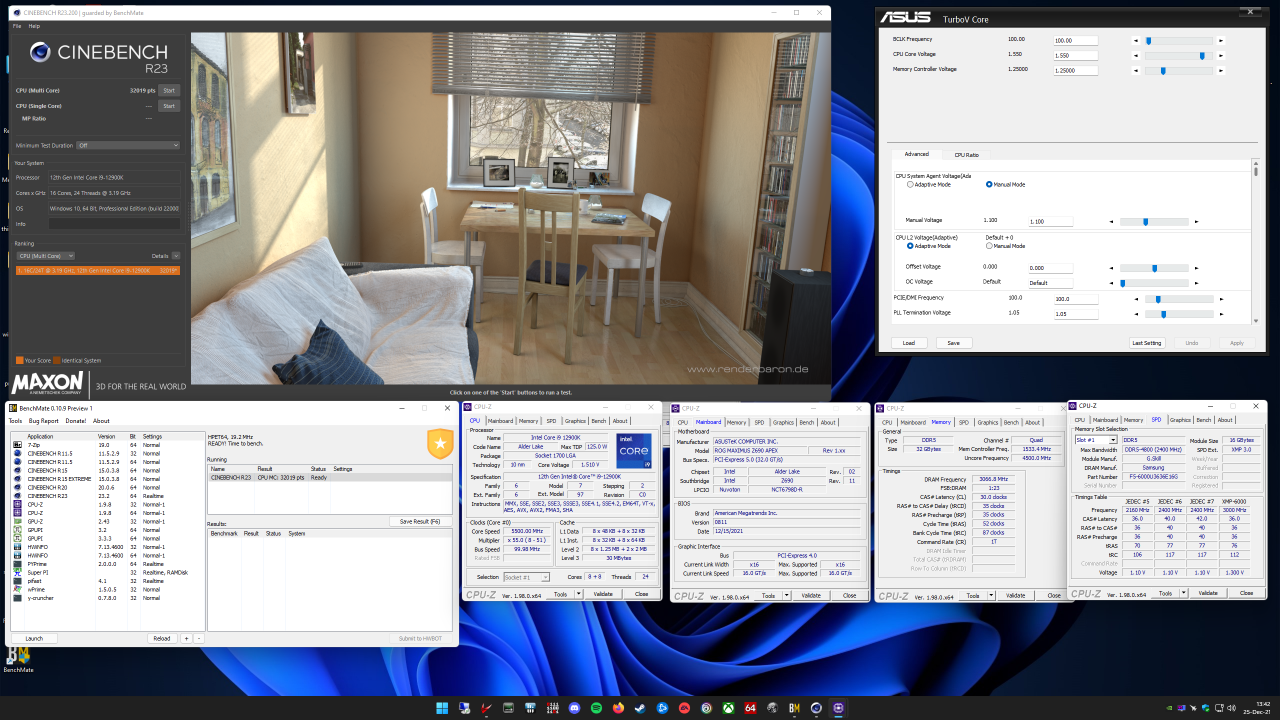Switch TurboV Core to the CPU Ratio tab
1280x720 pixels.
coord(966,154)
